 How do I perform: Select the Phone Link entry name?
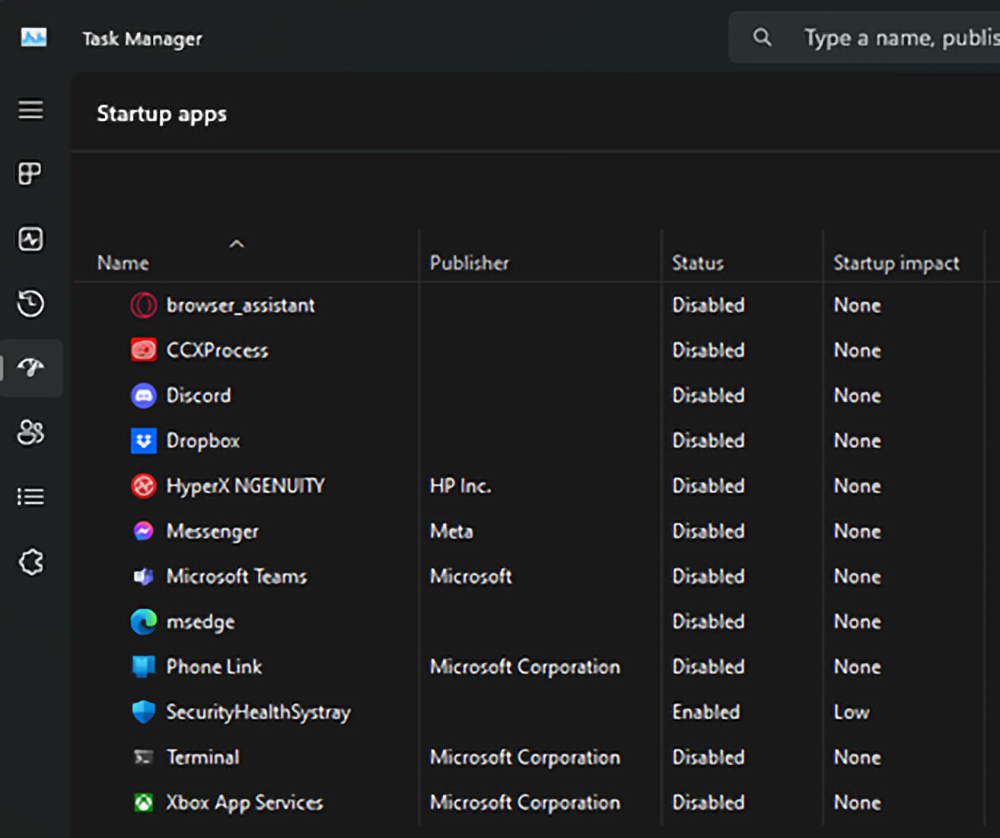[x=214, y=666]
